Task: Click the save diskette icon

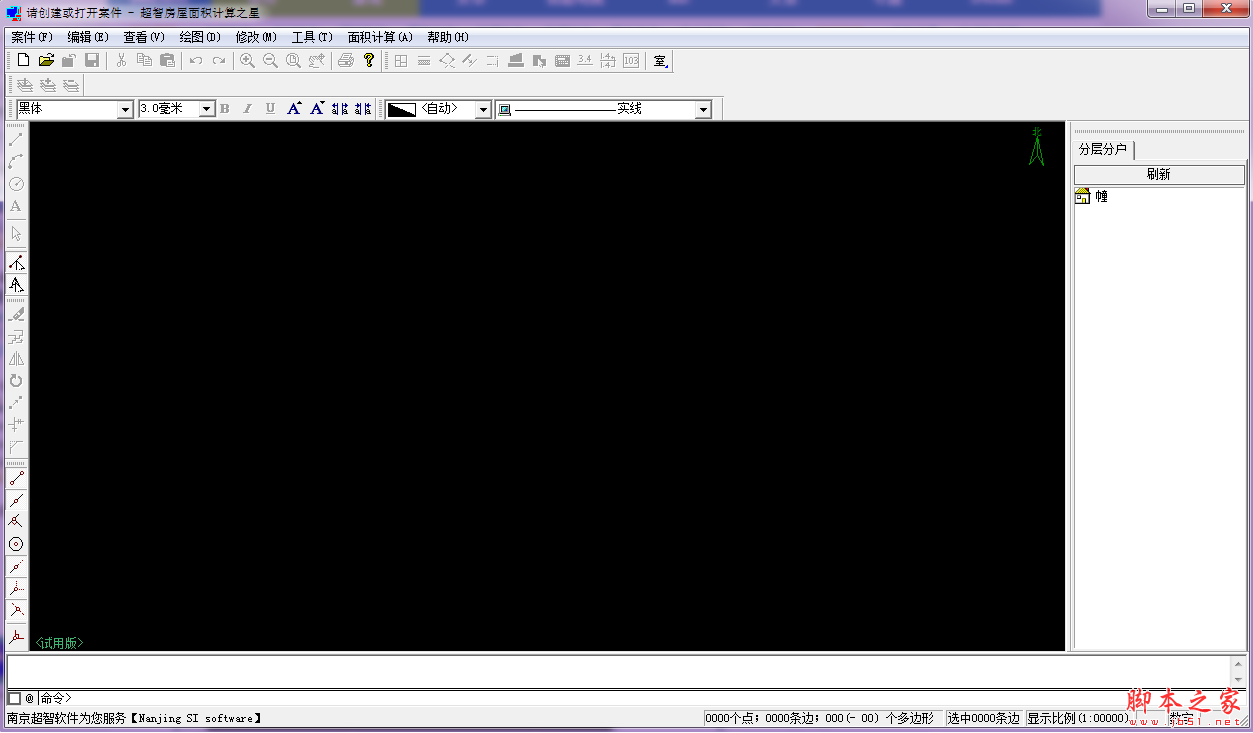Action: click(x=91, y=60)
